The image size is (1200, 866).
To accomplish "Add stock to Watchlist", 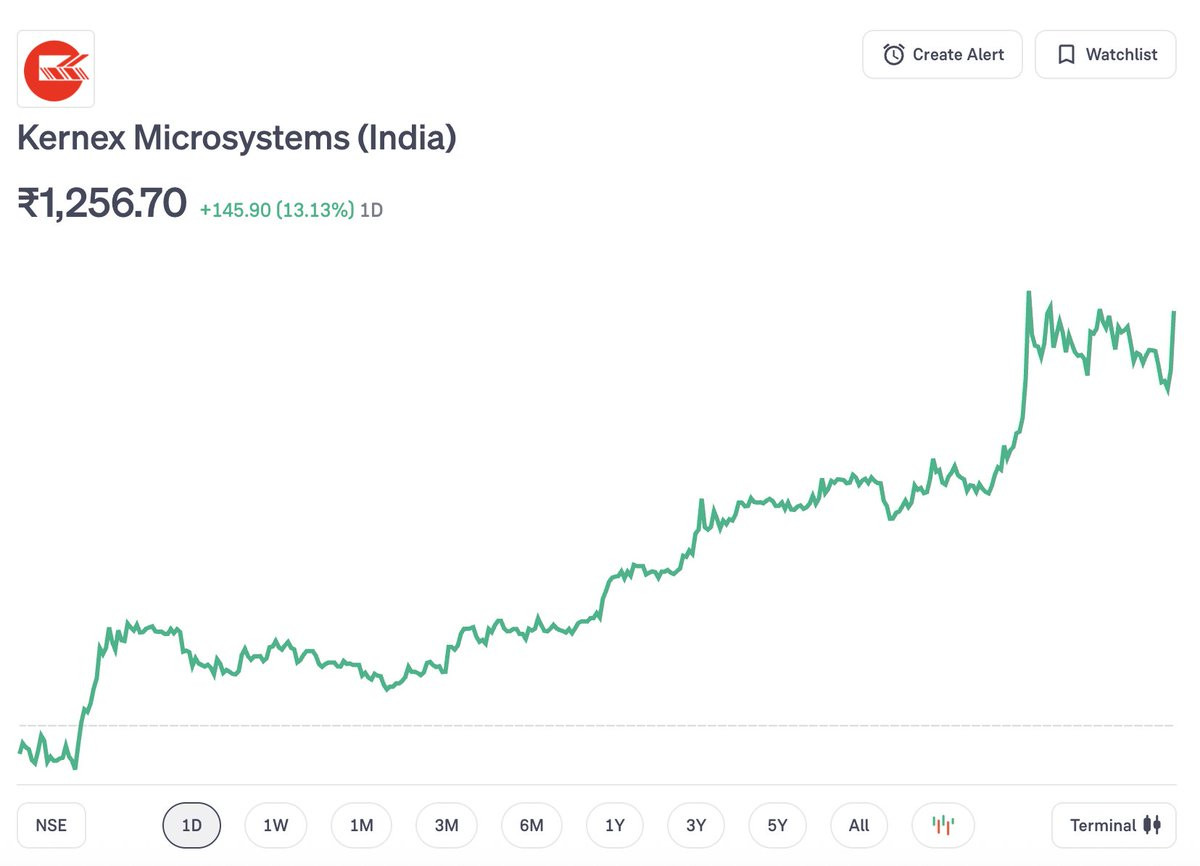I will [1105, 55].
